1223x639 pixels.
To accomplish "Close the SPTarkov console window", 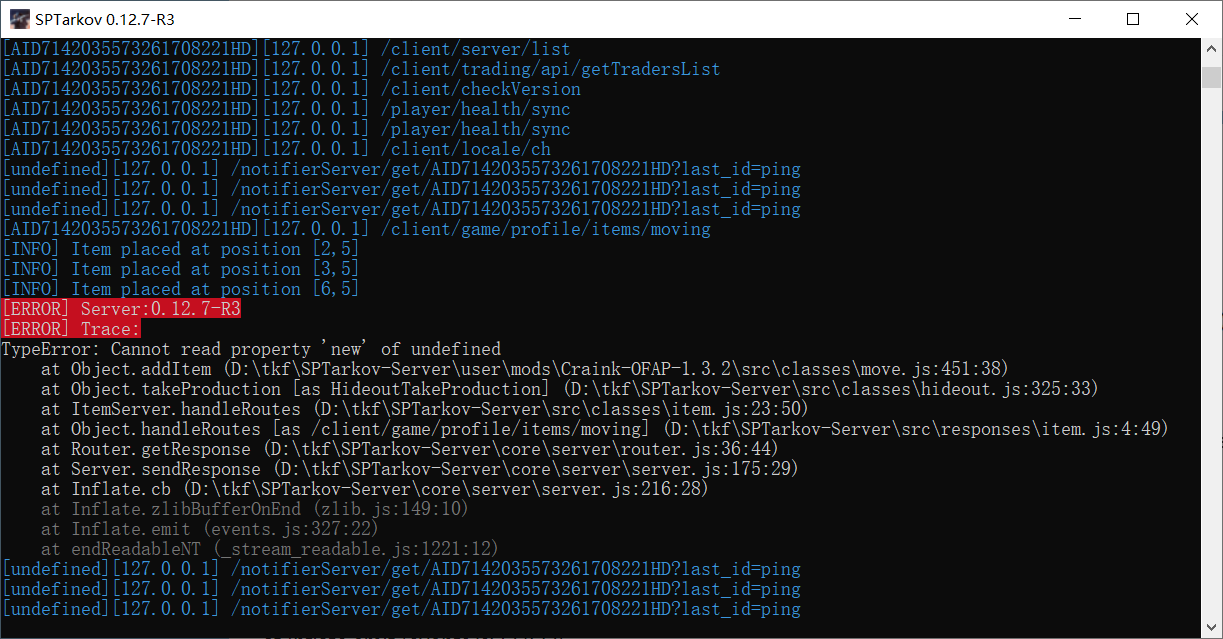I will [x=1191, y=19].
